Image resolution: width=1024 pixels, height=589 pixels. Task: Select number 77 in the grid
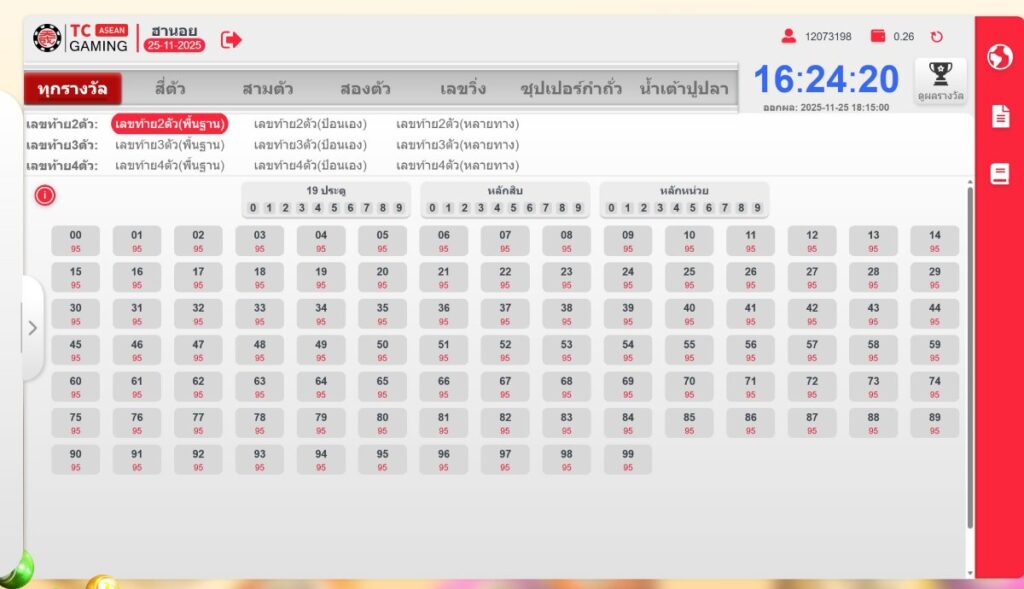click(198, 423)
